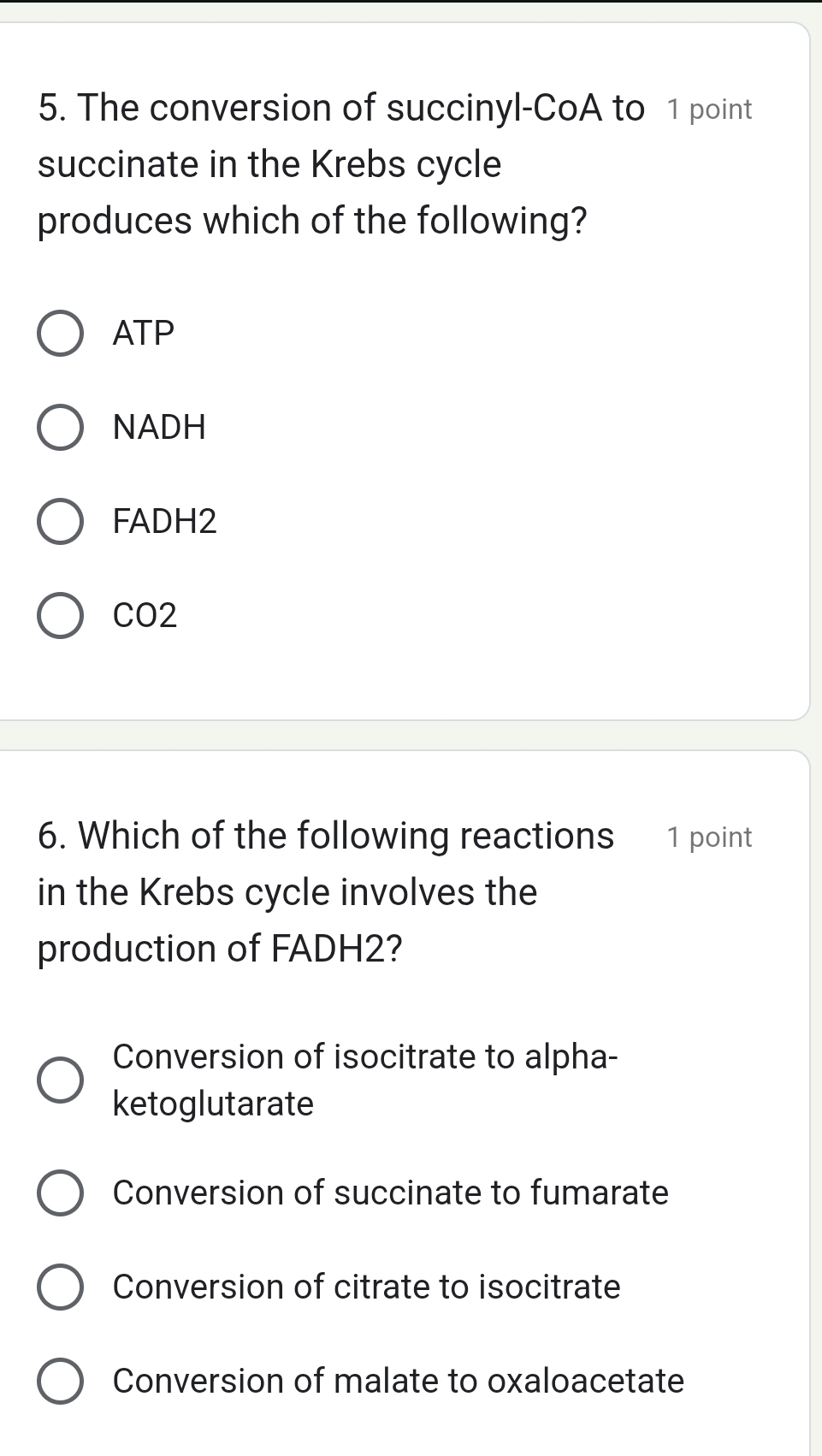Click the citrate to isocitrate option text
Screen dimensions: 822x1456
(x=366, y=1287)
